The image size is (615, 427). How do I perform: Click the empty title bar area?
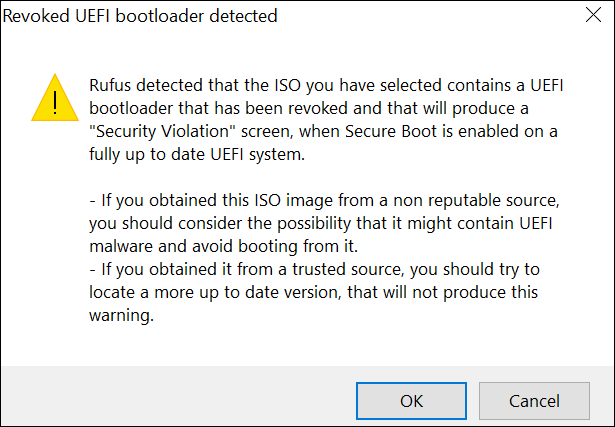click(420, 17)
